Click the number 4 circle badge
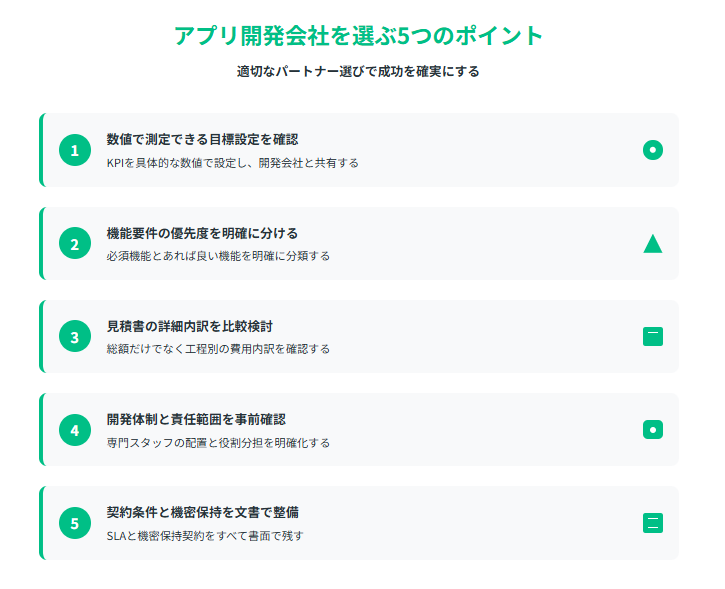Viewport: 725px width, 589px height. [x=75, y=430]
